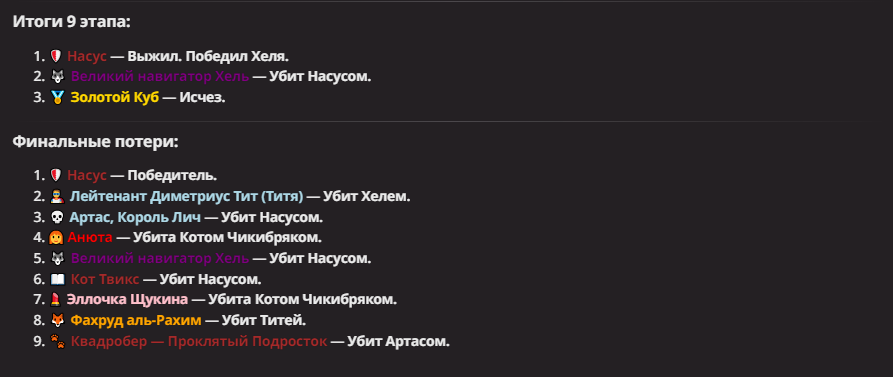Click the character emoji beside Лейтенант Диметриус Тит
This screenshot has height=377, width=893.
[58, 197]
